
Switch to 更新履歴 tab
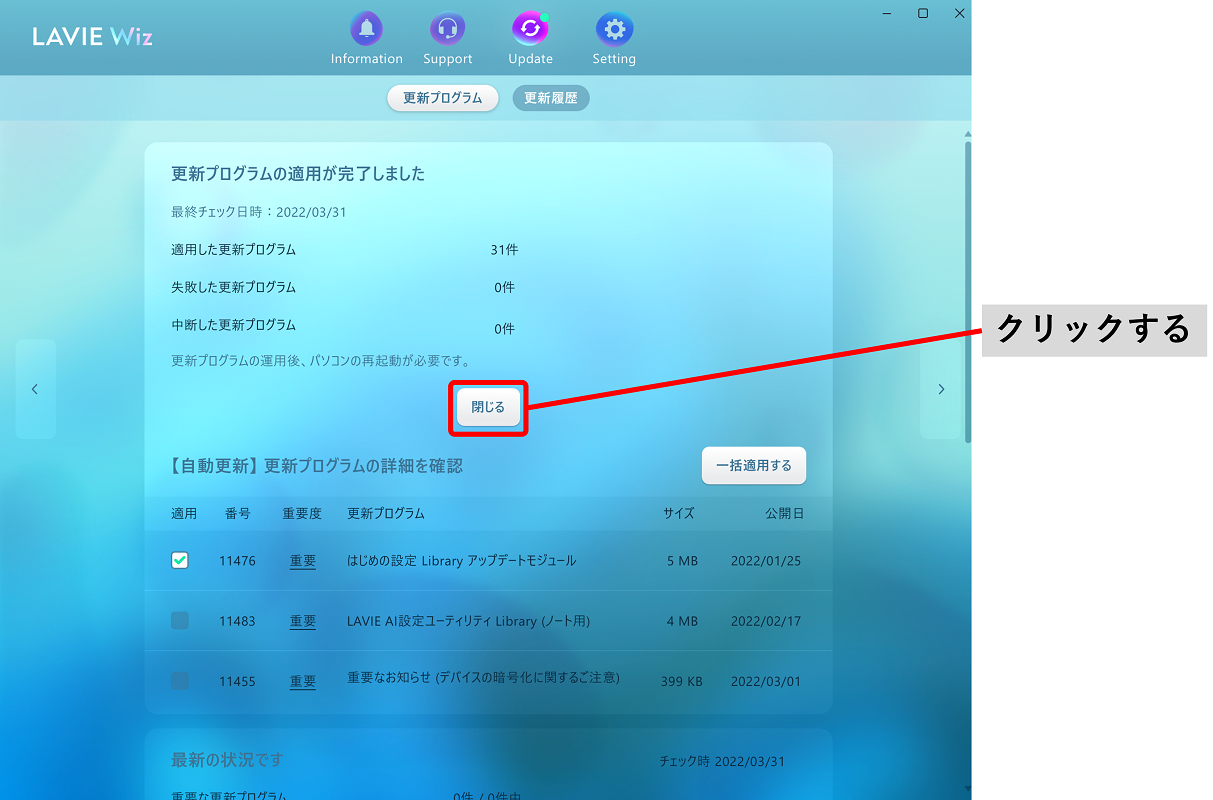(551, 98)
